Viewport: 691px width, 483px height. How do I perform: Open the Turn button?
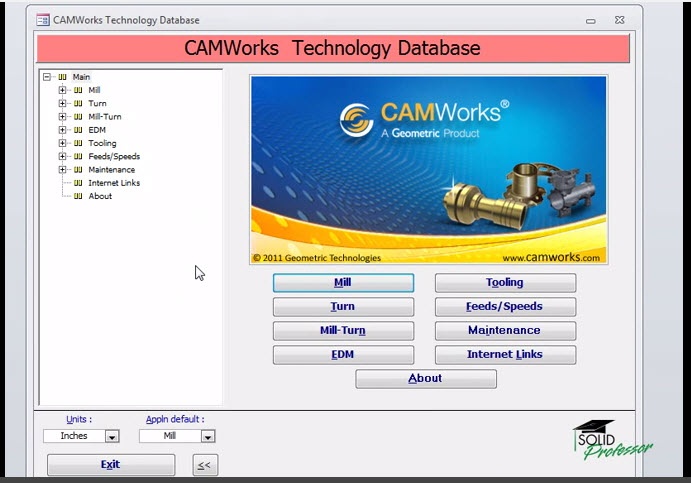pos(343,307)
